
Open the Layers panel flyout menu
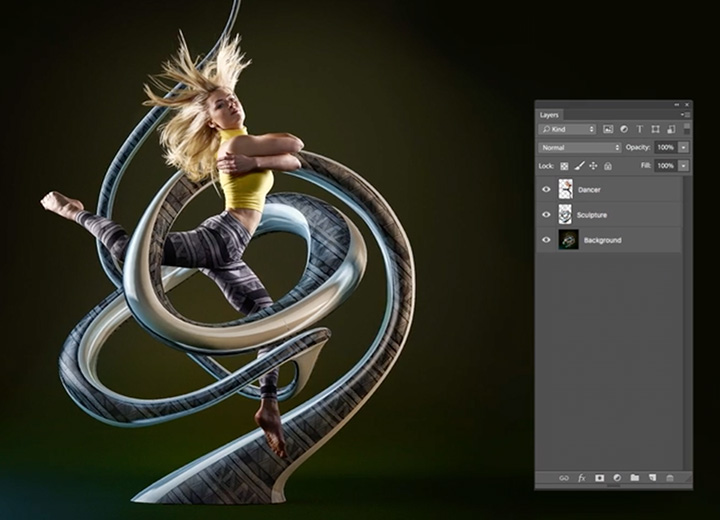point(686,115)
